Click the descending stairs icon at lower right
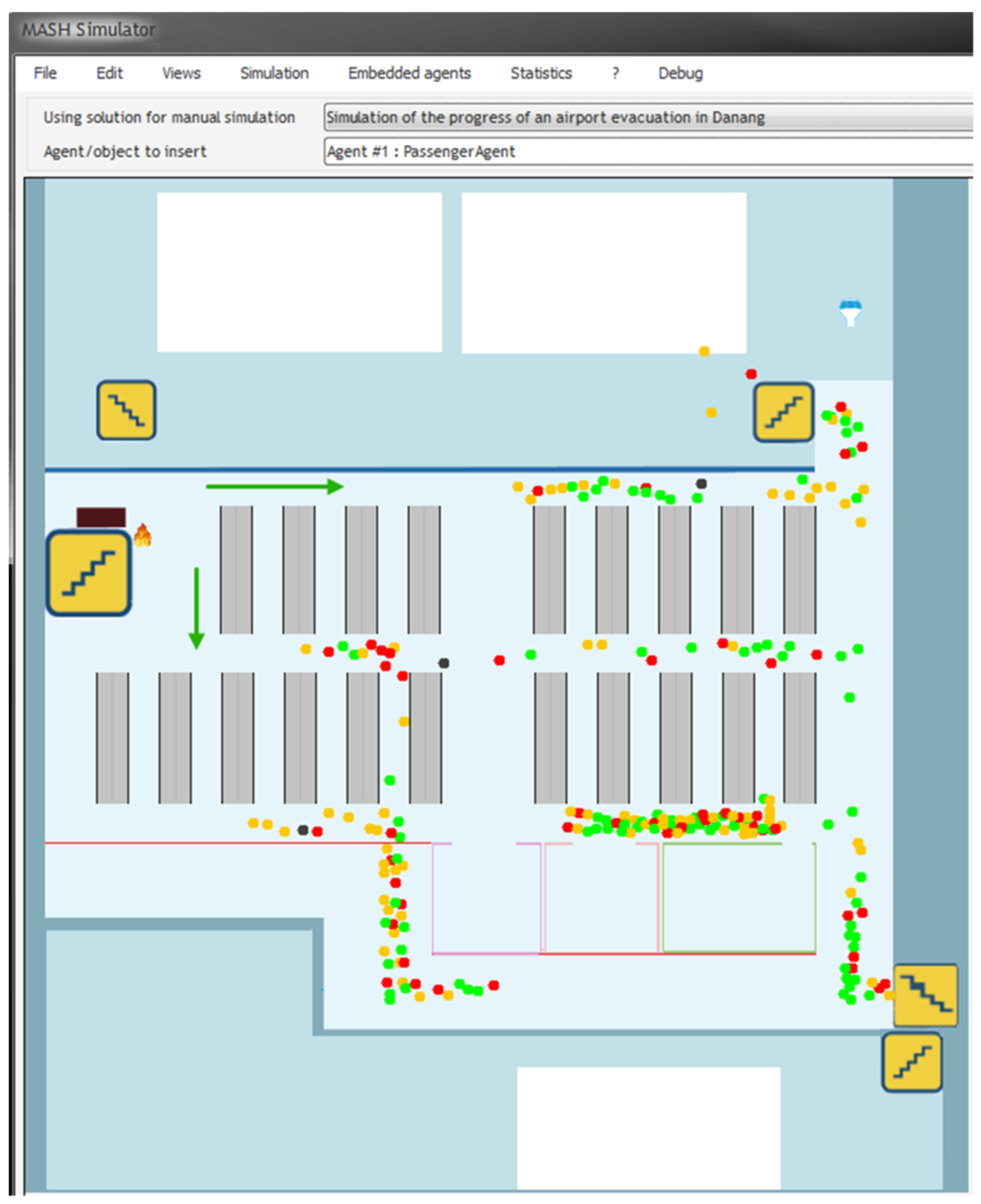This screenshot has height=1204, width=981. coord(925,995)
